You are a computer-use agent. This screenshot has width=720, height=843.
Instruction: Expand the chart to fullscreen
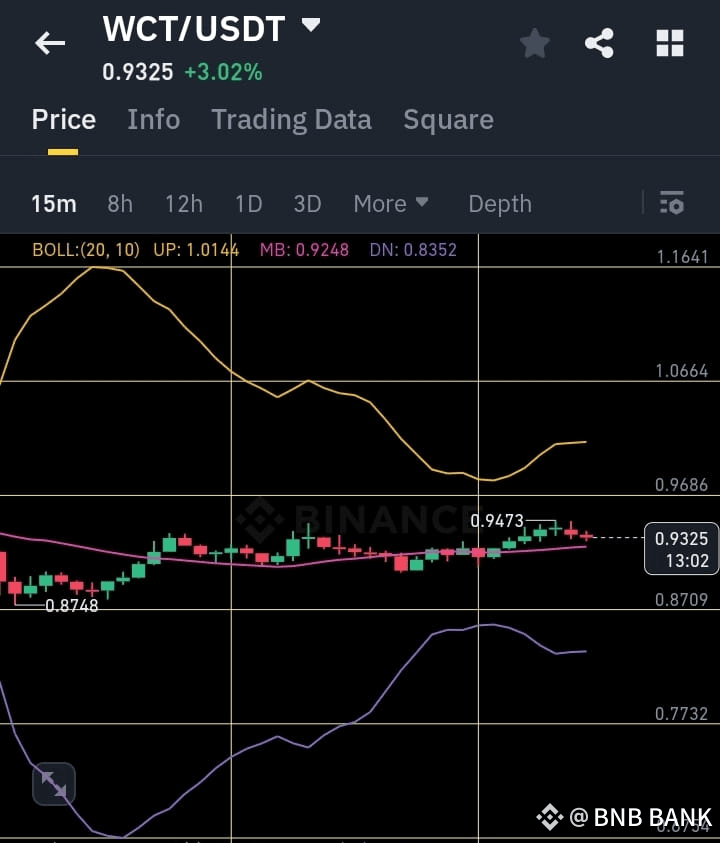(54, 784)
